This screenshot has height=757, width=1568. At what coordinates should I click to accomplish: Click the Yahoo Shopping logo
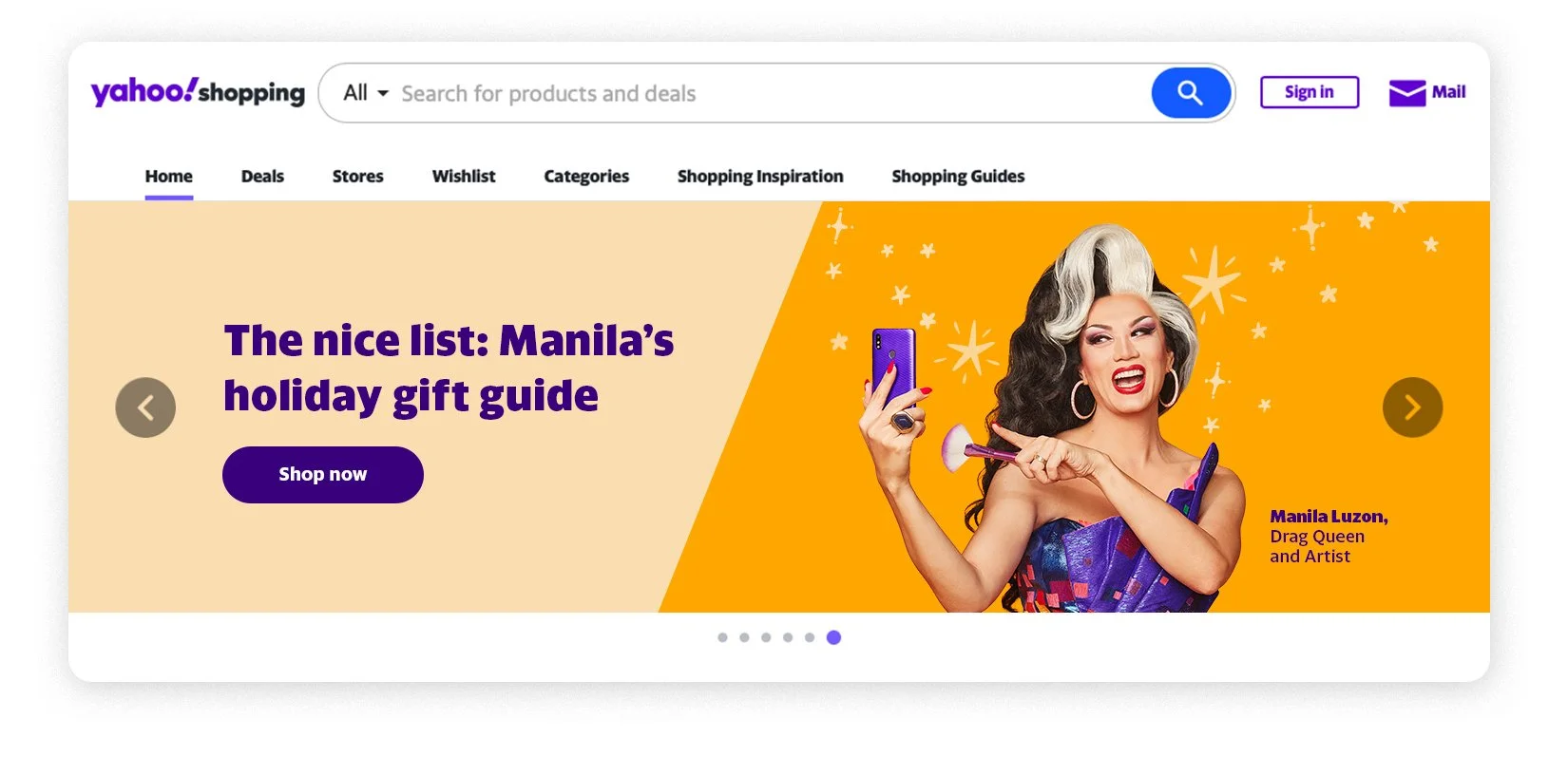(198, 92)
